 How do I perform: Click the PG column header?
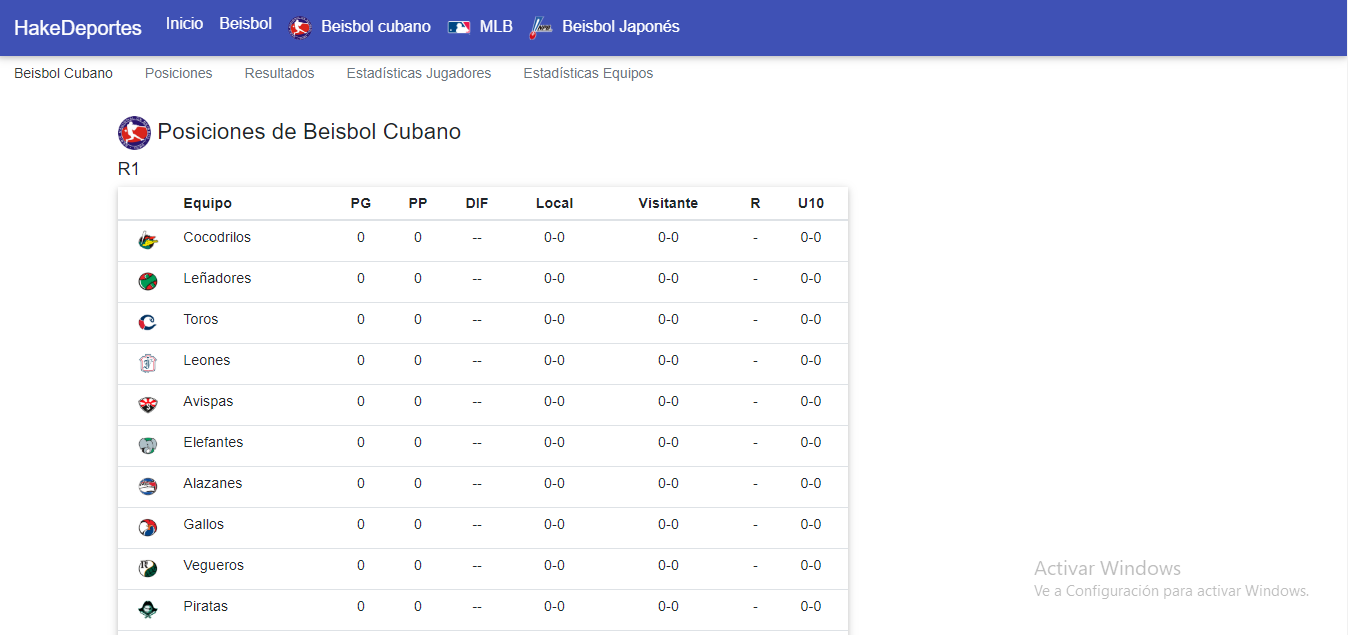pos(361,203)
